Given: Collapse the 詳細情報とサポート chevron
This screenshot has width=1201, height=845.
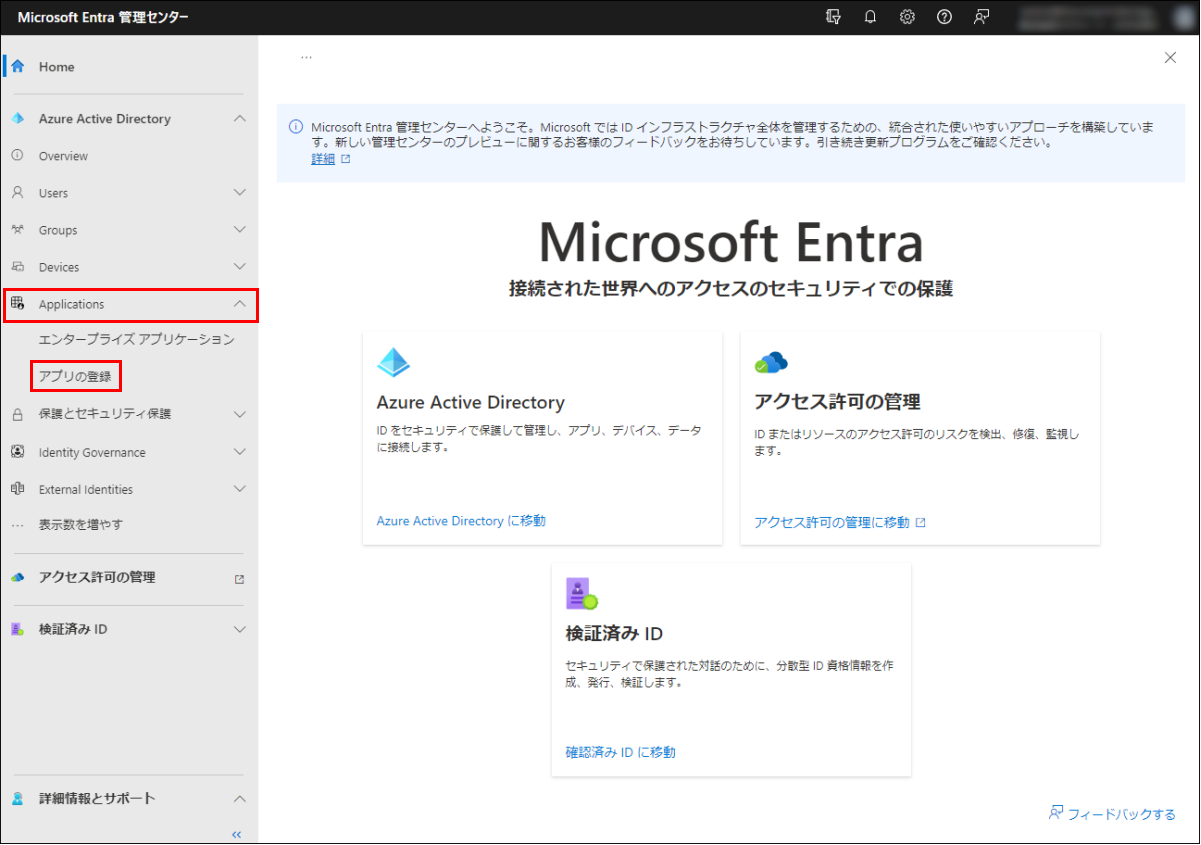Looking at the screenshot, I should (x=239, y=799).
